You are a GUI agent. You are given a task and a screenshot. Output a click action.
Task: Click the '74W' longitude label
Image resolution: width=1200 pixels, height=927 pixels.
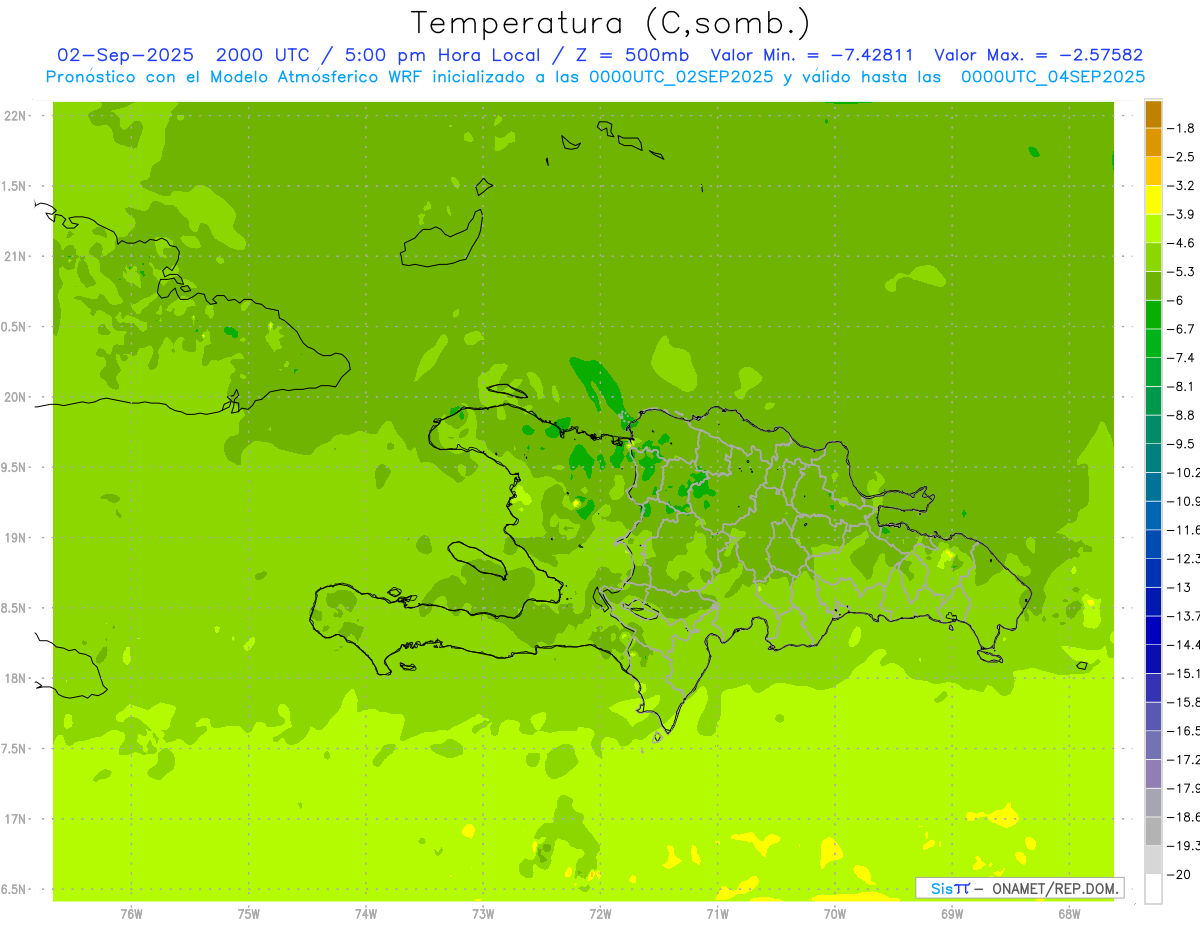(x=365, y=914)
